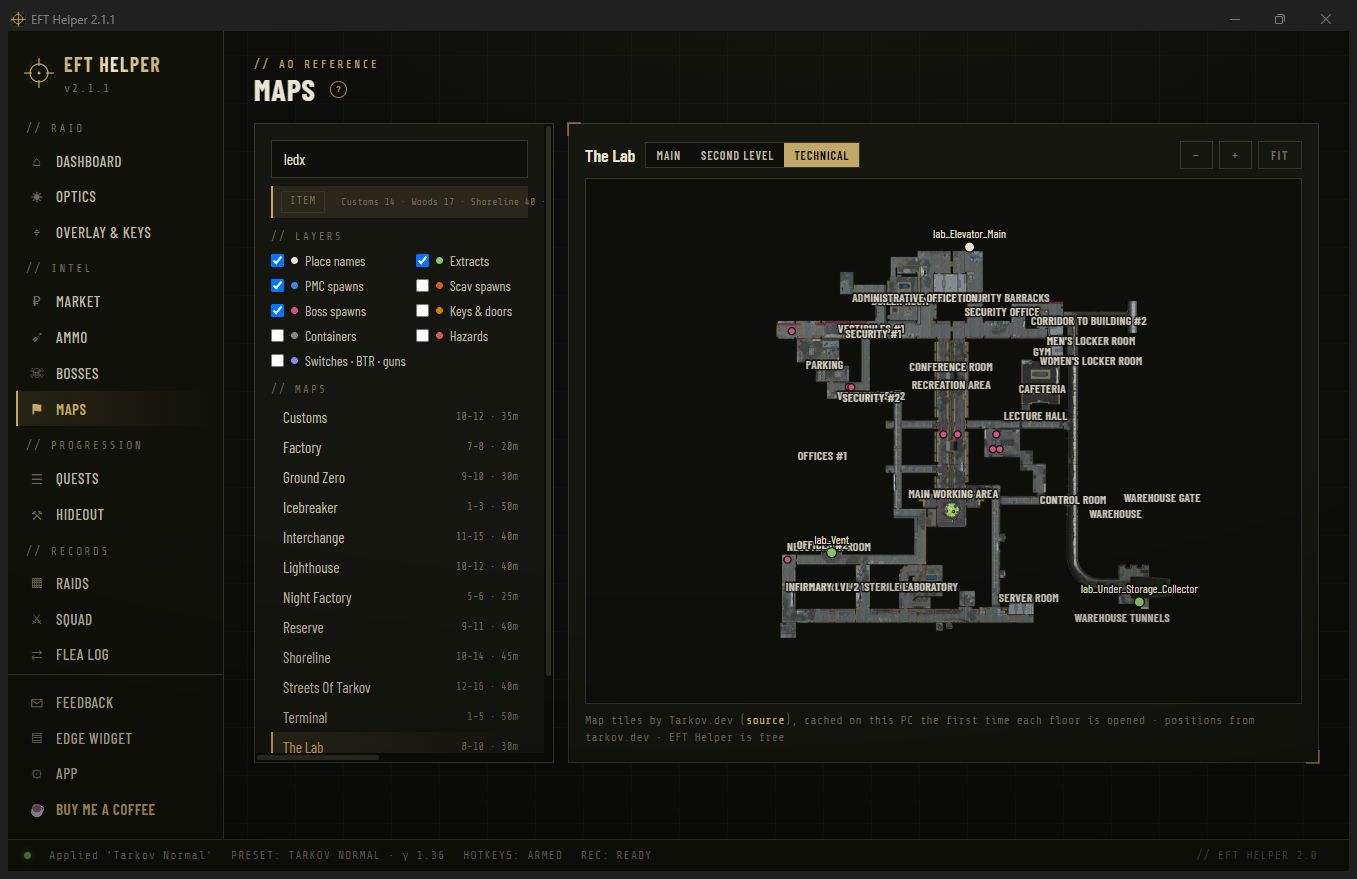The height and width of the screenshot is (879, 1357).
Task: Zoom in the map with plus
Action: pos(1235,156)
